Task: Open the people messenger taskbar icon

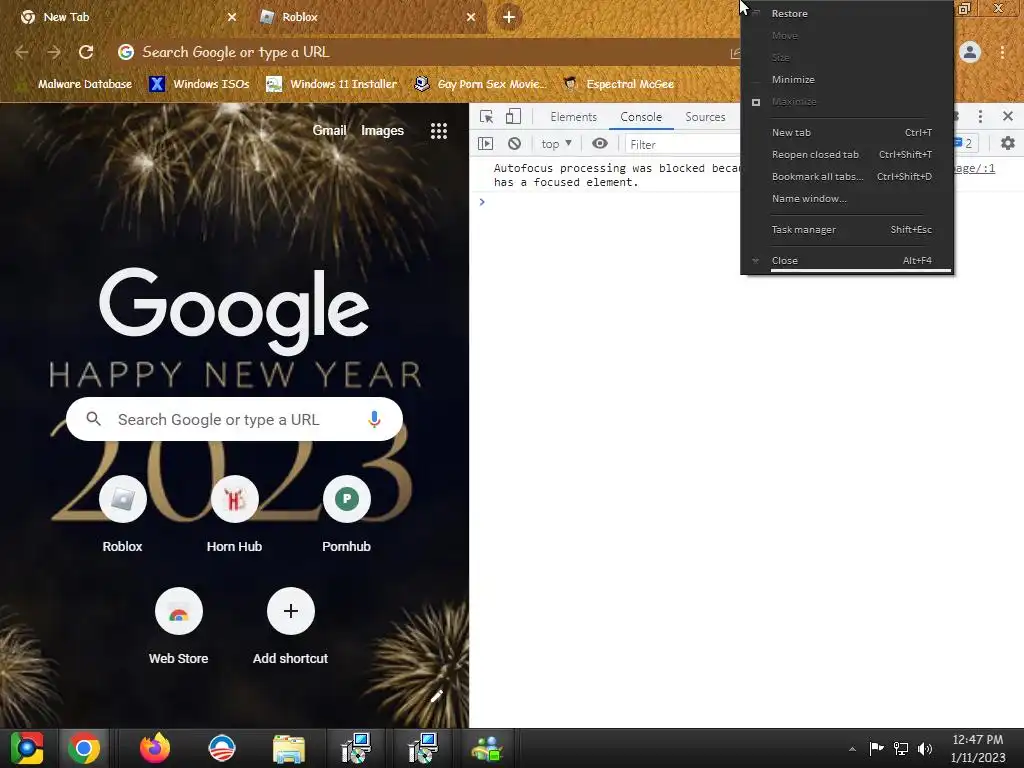Action: tap(487, 749)
